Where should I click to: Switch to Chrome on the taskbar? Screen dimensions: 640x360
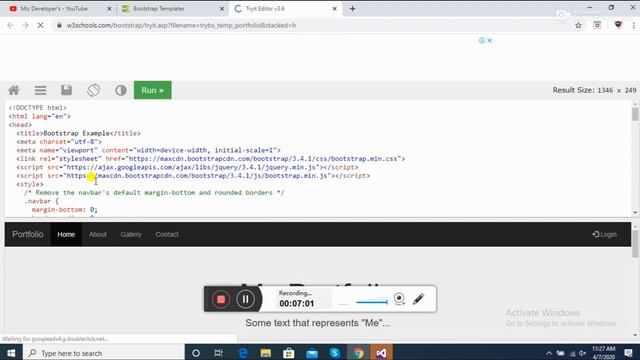358,353
